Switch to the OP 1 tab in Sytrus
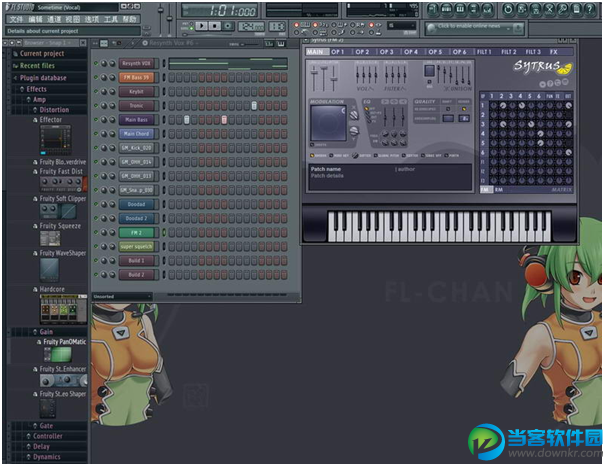This screenshot has height=467, width=604. [x=337, y=52]
